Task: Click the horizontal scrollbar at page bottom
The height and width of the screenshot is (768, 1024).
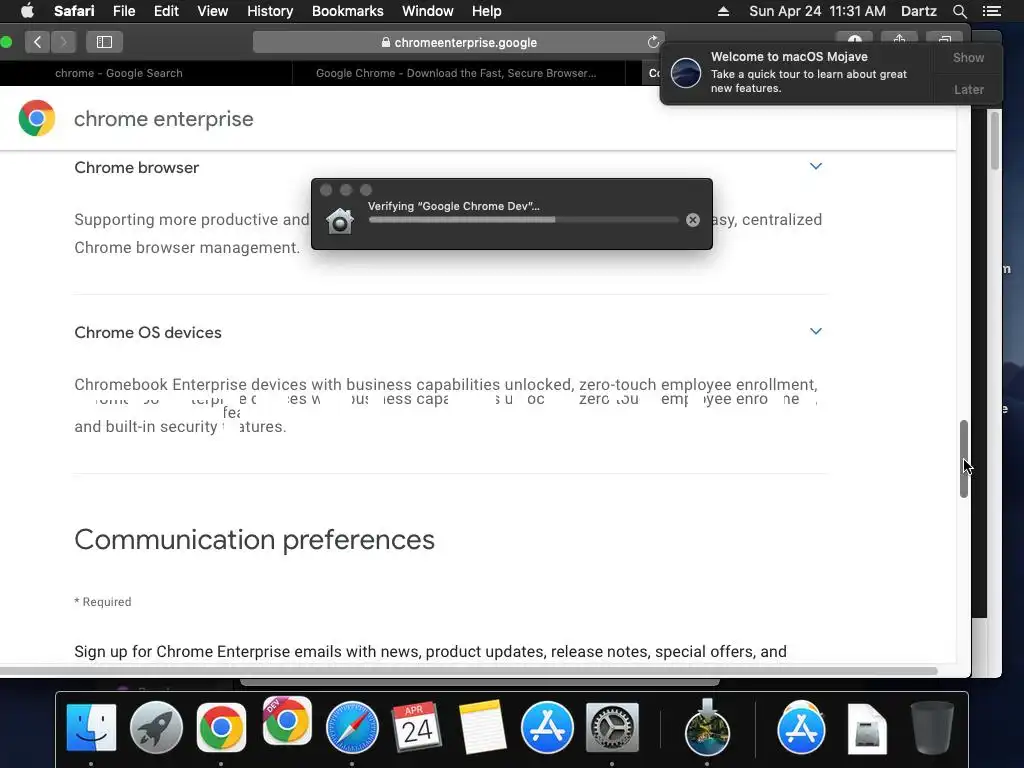Action: 469,671
